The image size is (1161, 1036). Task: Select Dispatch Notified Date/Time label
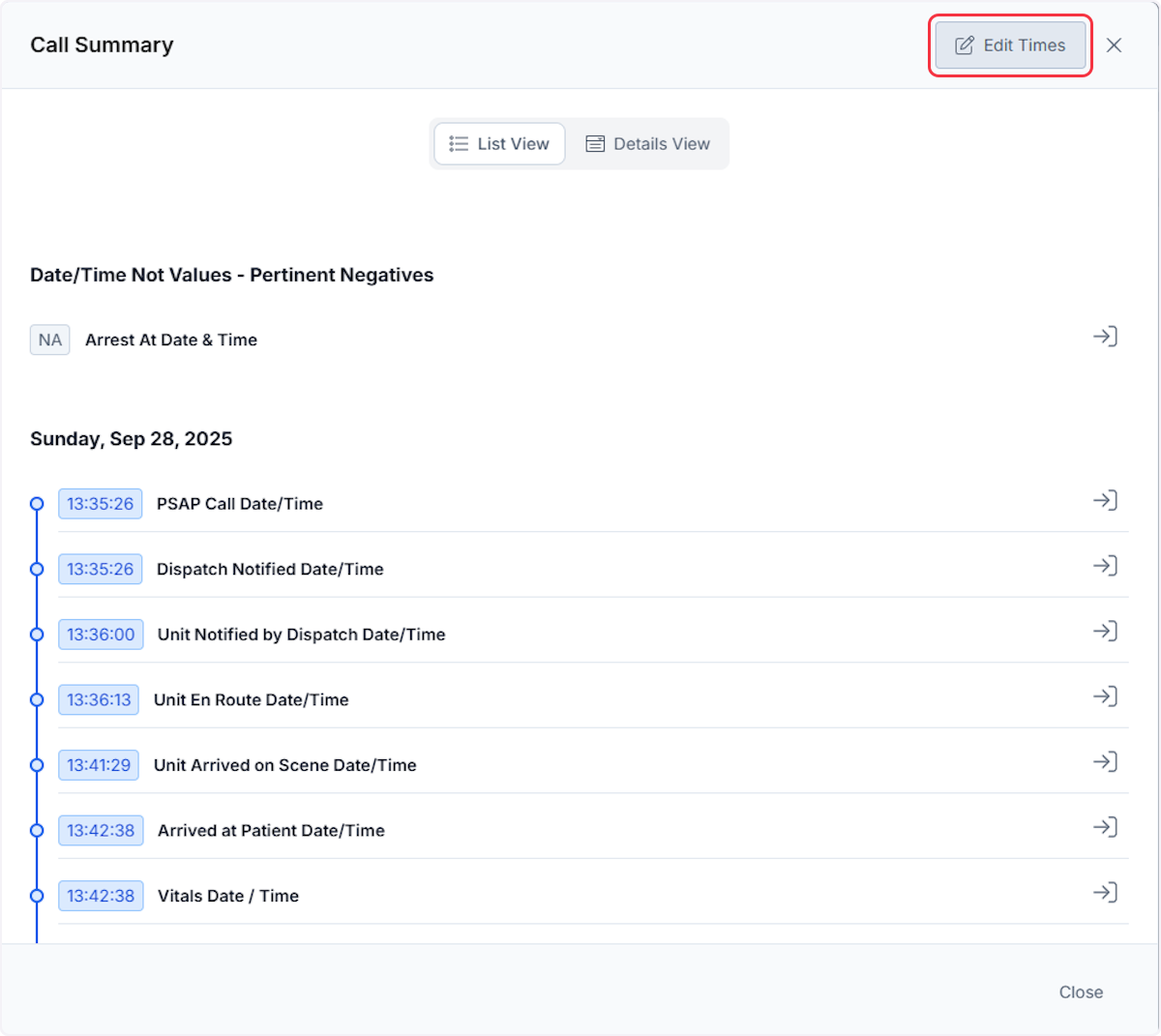pos(270,569)
